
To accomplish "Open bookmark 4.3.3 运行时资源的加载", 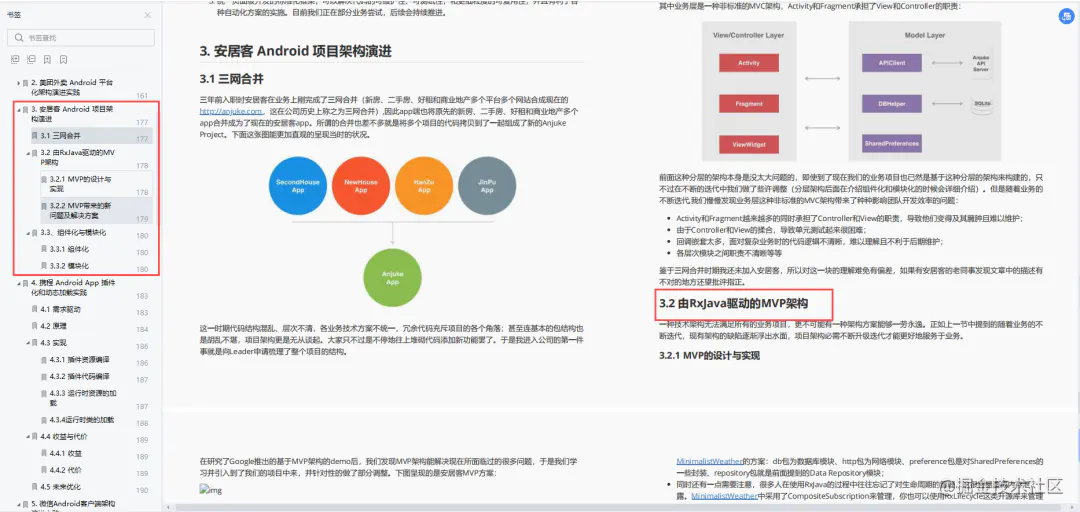I will [x=82, y=398].
